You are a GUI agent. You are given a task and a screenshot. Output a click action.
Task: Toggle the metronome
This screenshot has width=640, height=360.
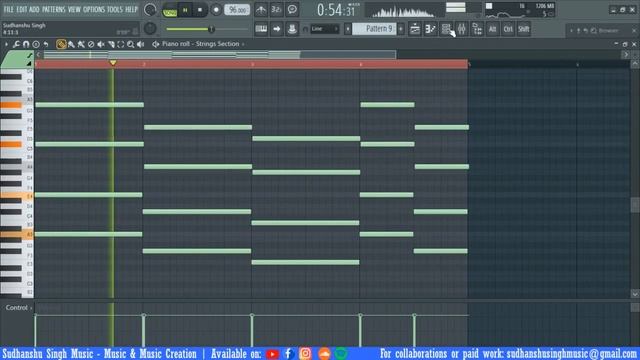[x=261, y=9]
